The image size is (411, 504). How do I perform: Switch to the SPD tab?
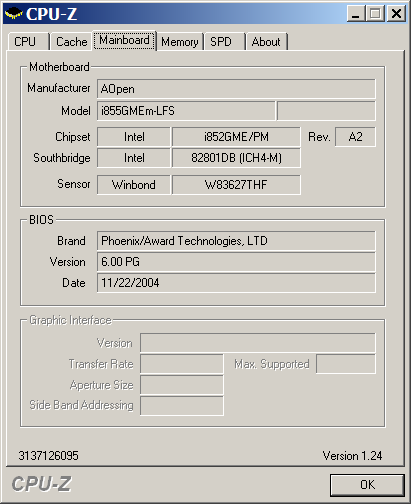[225, 42]
